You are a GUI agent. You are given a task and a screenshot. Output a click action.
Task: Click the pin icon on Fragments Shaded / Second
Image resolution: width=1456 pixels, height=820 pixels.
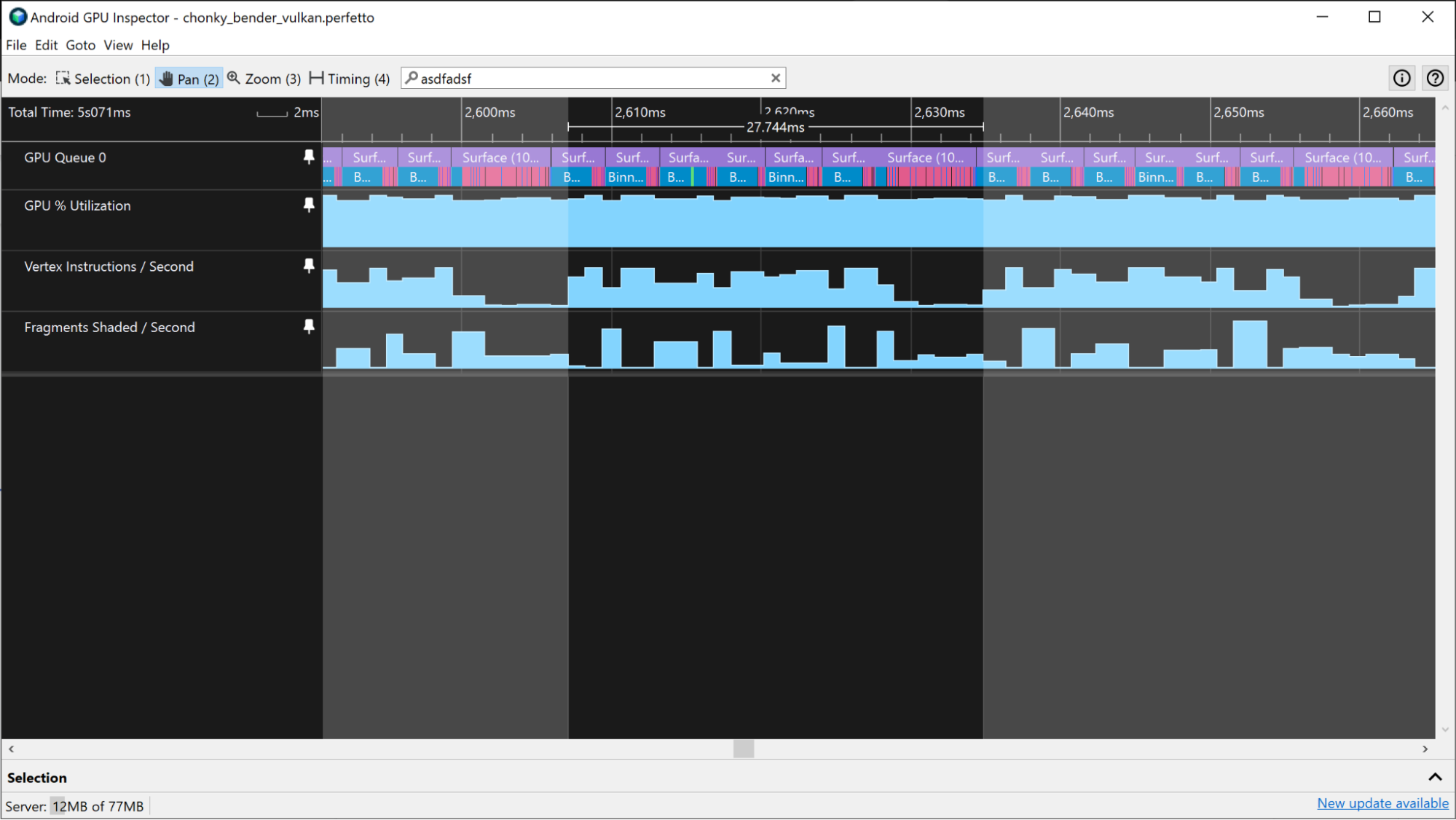pyautogui.click(x=309, y=326)
